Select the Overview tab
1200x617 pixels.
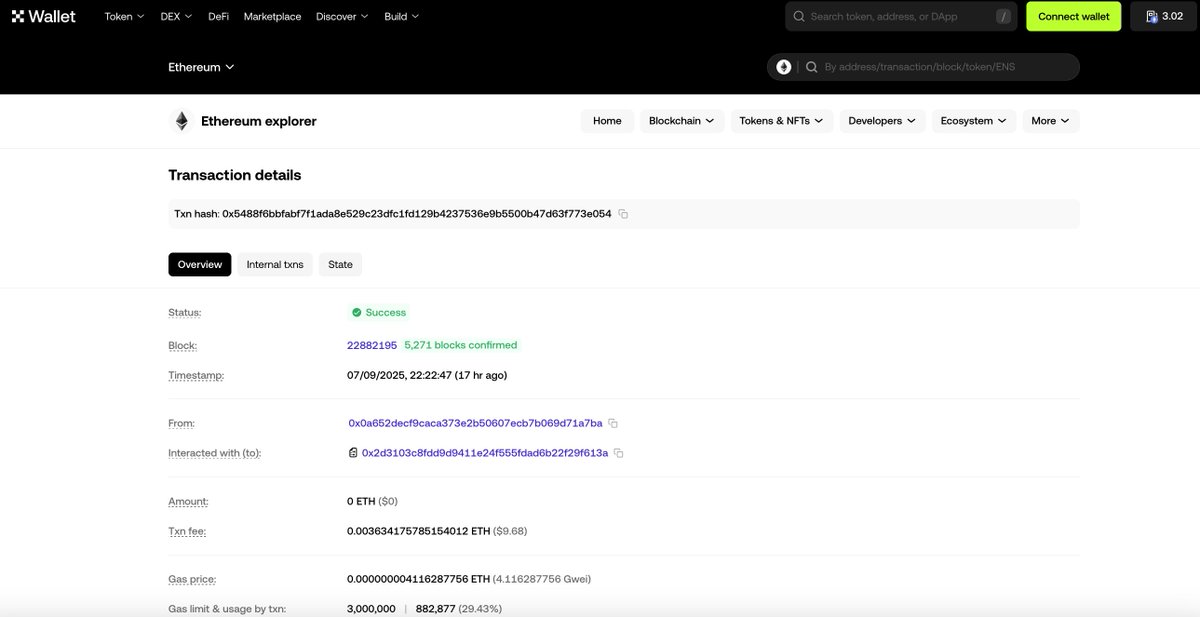pyautogui.click(x=200, y=264)
